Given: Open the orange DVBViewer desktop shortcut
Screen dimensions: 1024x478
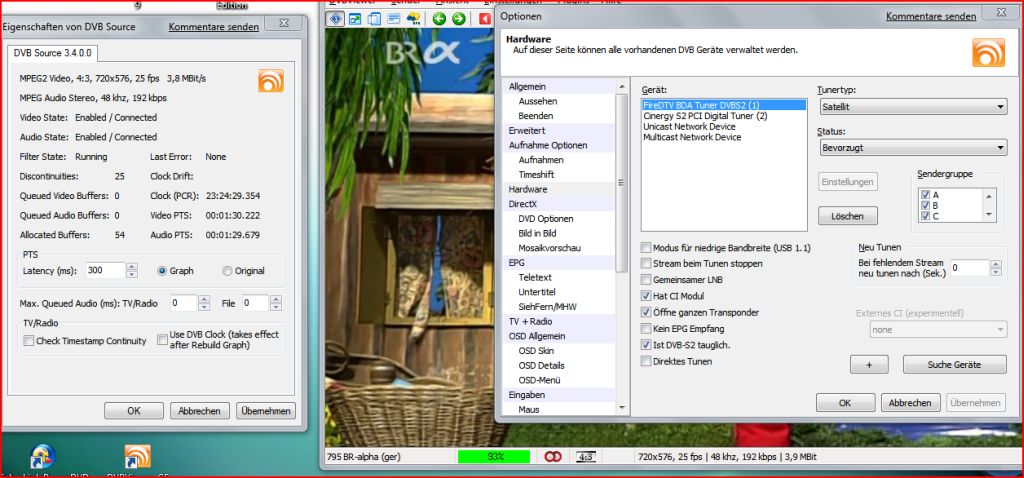Looking at the screenshot, I should (x=137, y=456).
